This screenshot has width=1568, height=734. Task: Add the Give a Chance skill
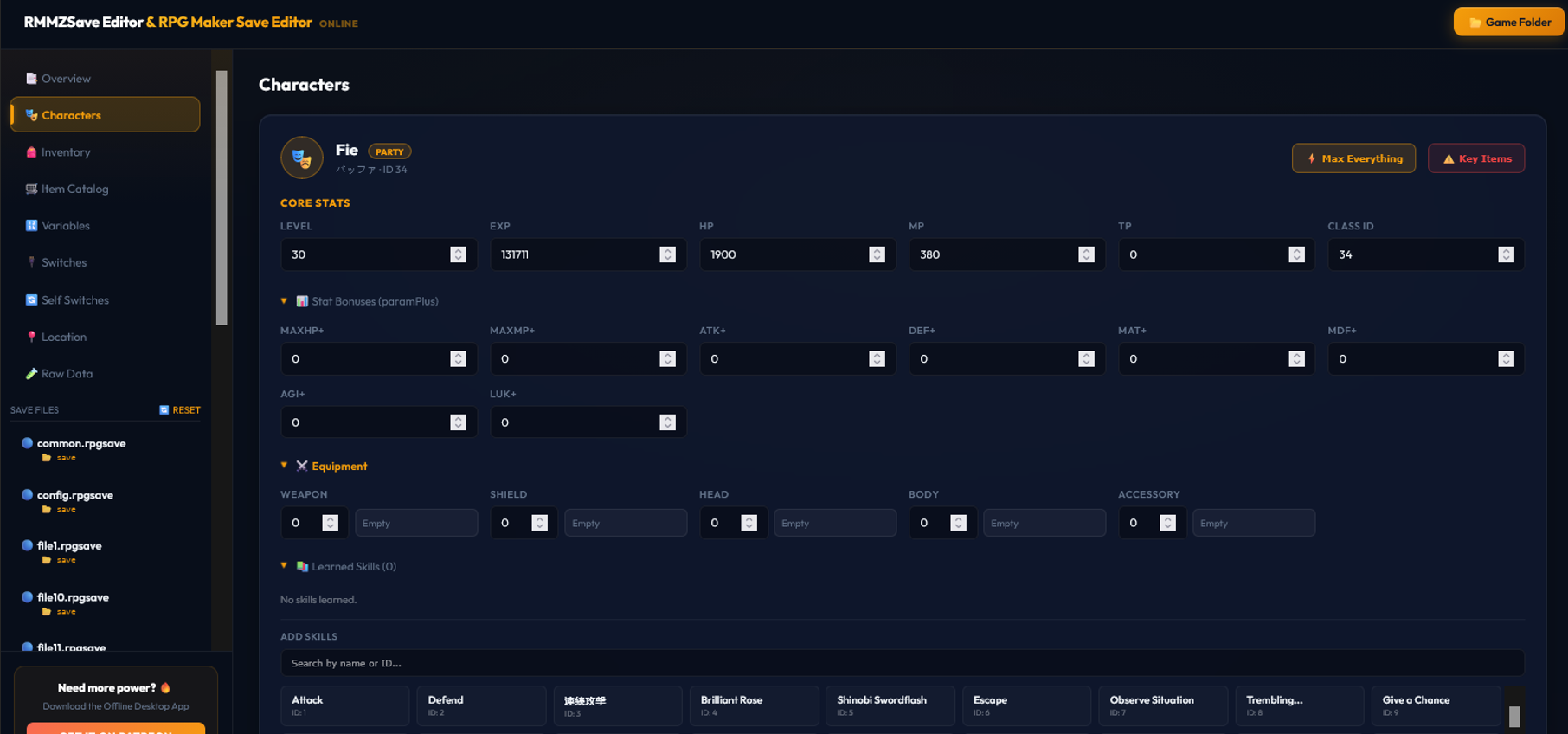click(1436, 705)
